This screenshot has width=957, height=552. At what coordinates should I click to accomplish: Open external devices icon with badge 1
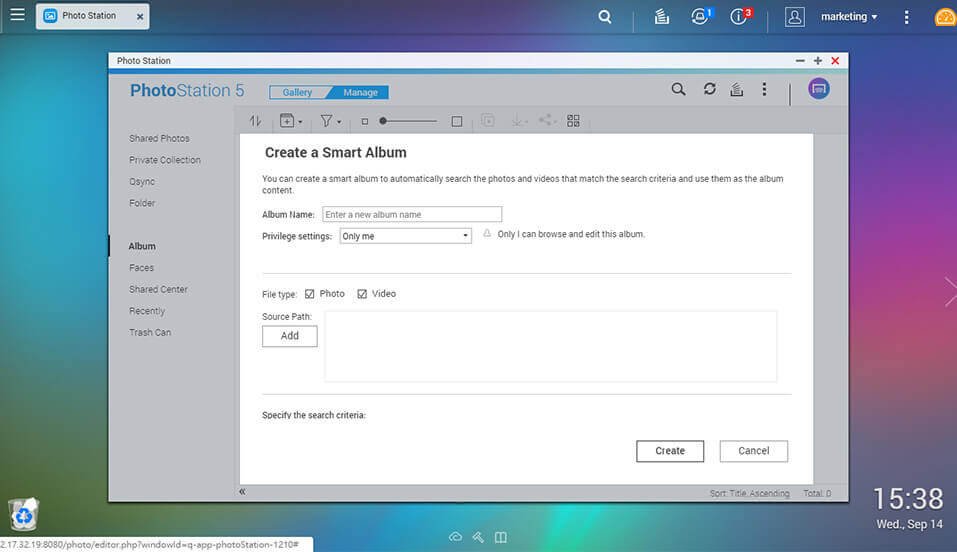(x=701, y=16)
